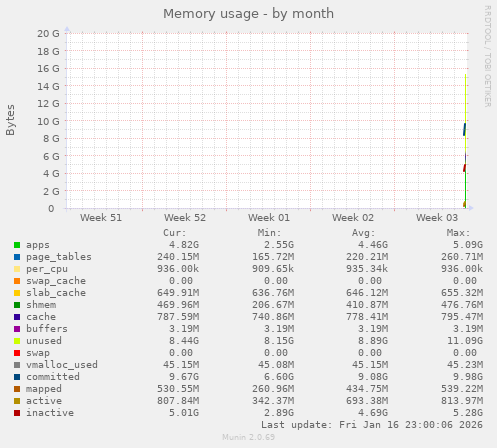Click the 'Week 03' x-axis label
The image size is (497, 448).
[x=437, y=218]
